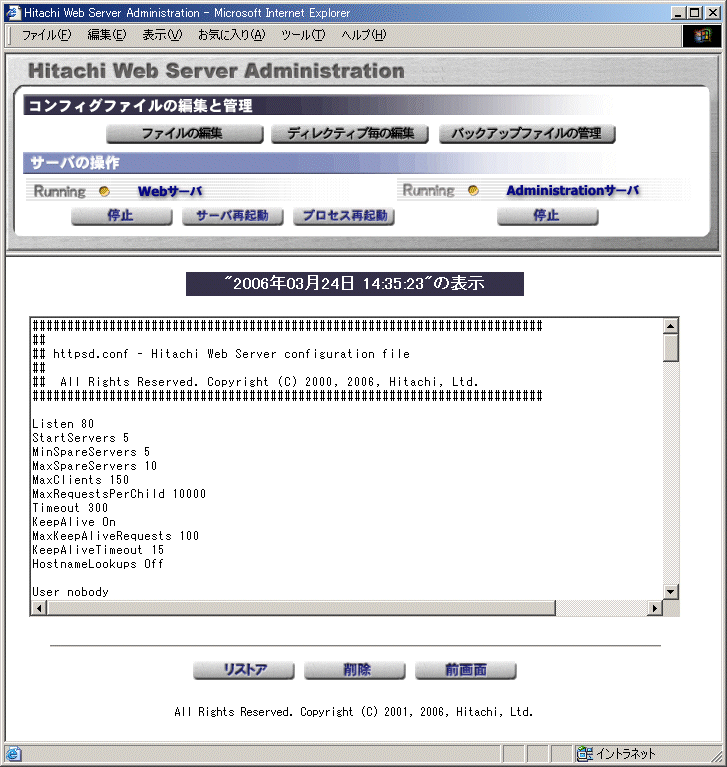Click the 削除 button
Screen dimensions: 727x767
click(x=355, y=670)
